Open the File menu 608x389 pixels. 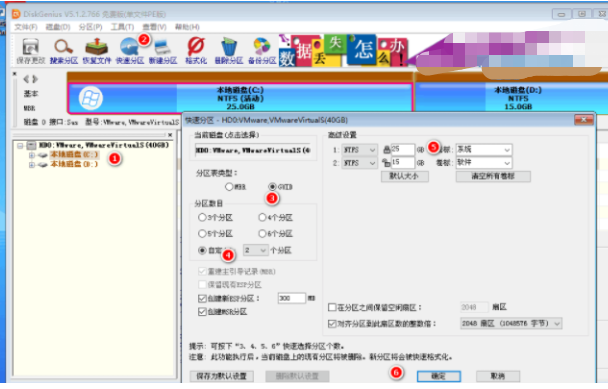(x=26, y=27)
